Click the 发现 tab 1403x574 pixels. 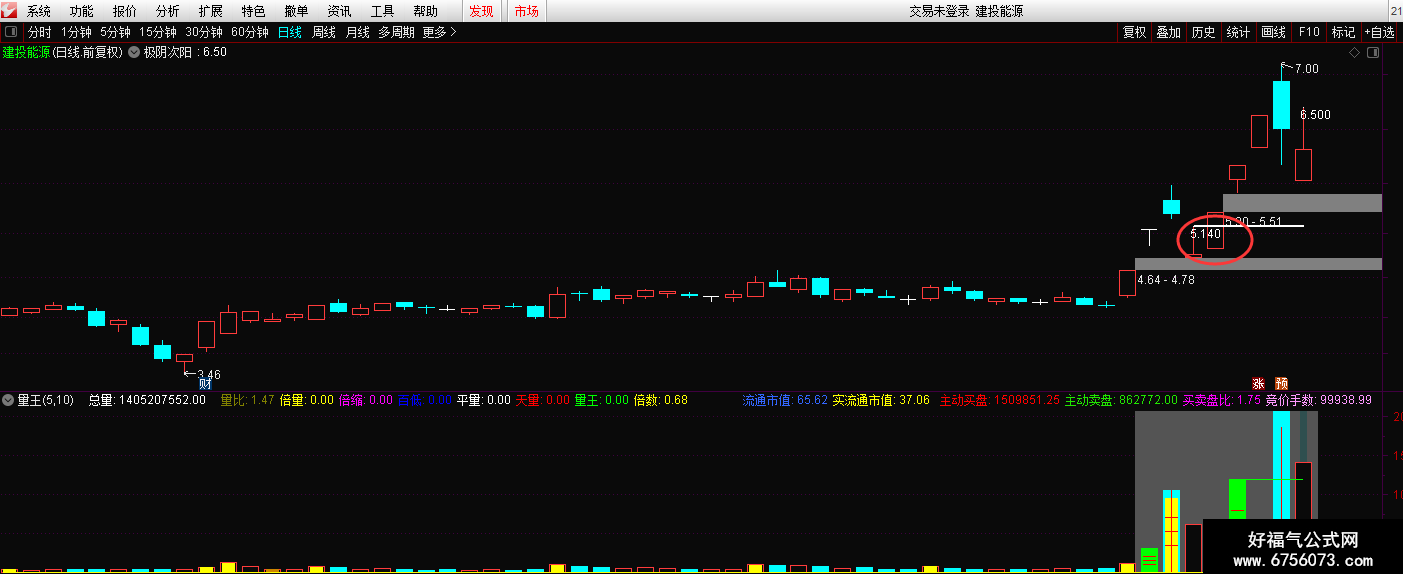pyautogui.click(x=481, y=11)
